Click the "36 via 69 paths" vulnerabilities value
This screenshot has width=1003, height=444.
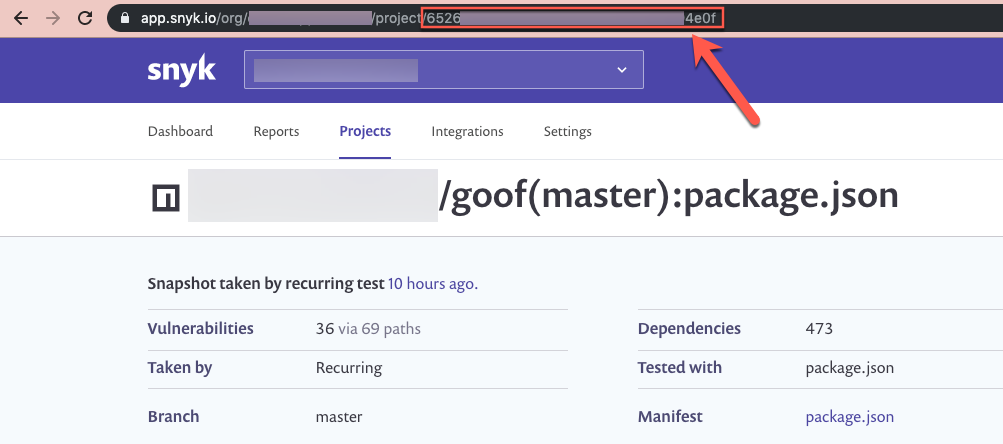(x=367, y=328)
